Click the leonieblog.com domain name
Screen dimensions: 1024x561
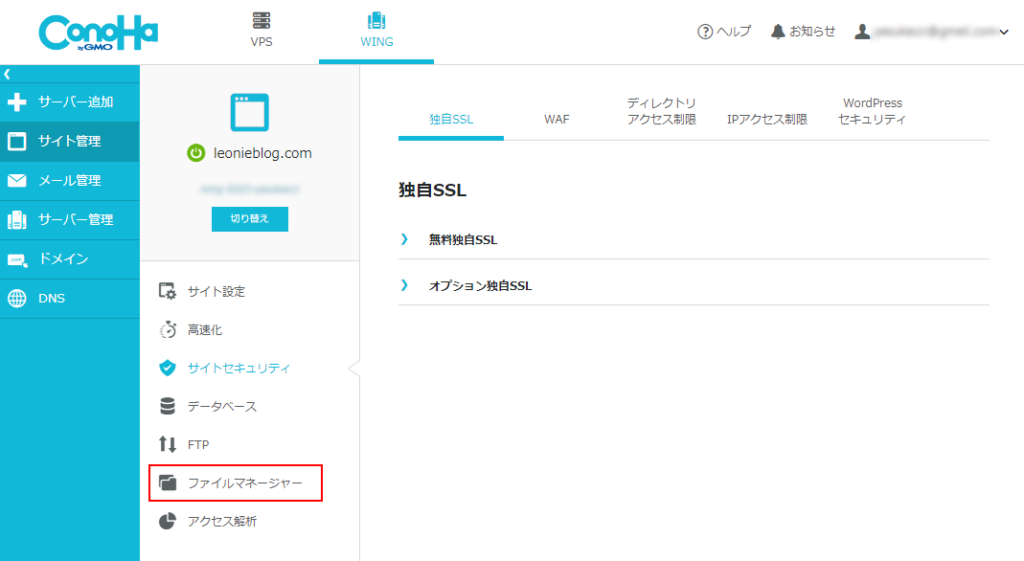263,153
